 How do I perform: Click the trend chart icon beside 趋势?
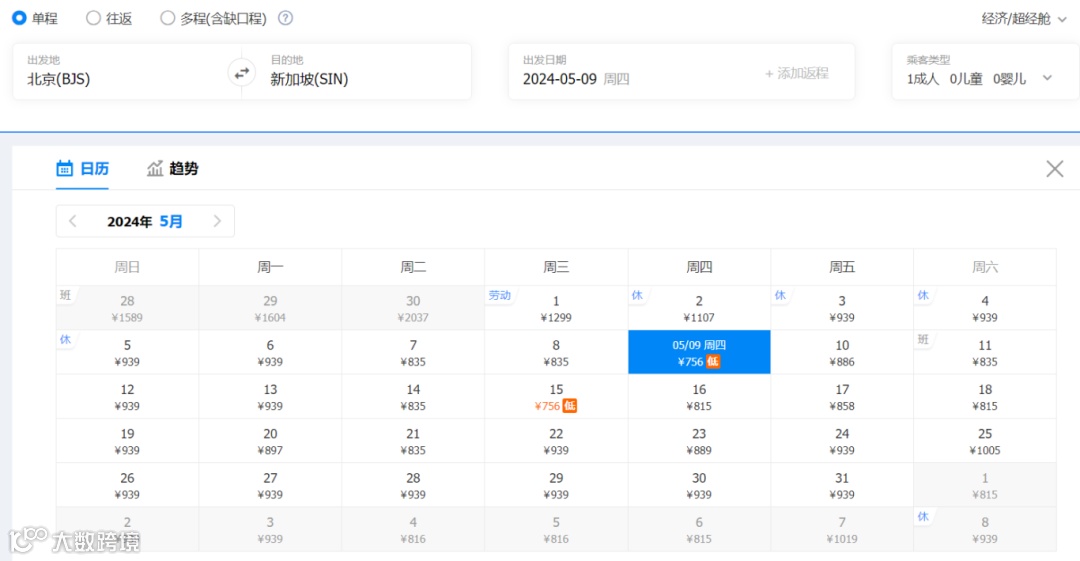point(155,168)
